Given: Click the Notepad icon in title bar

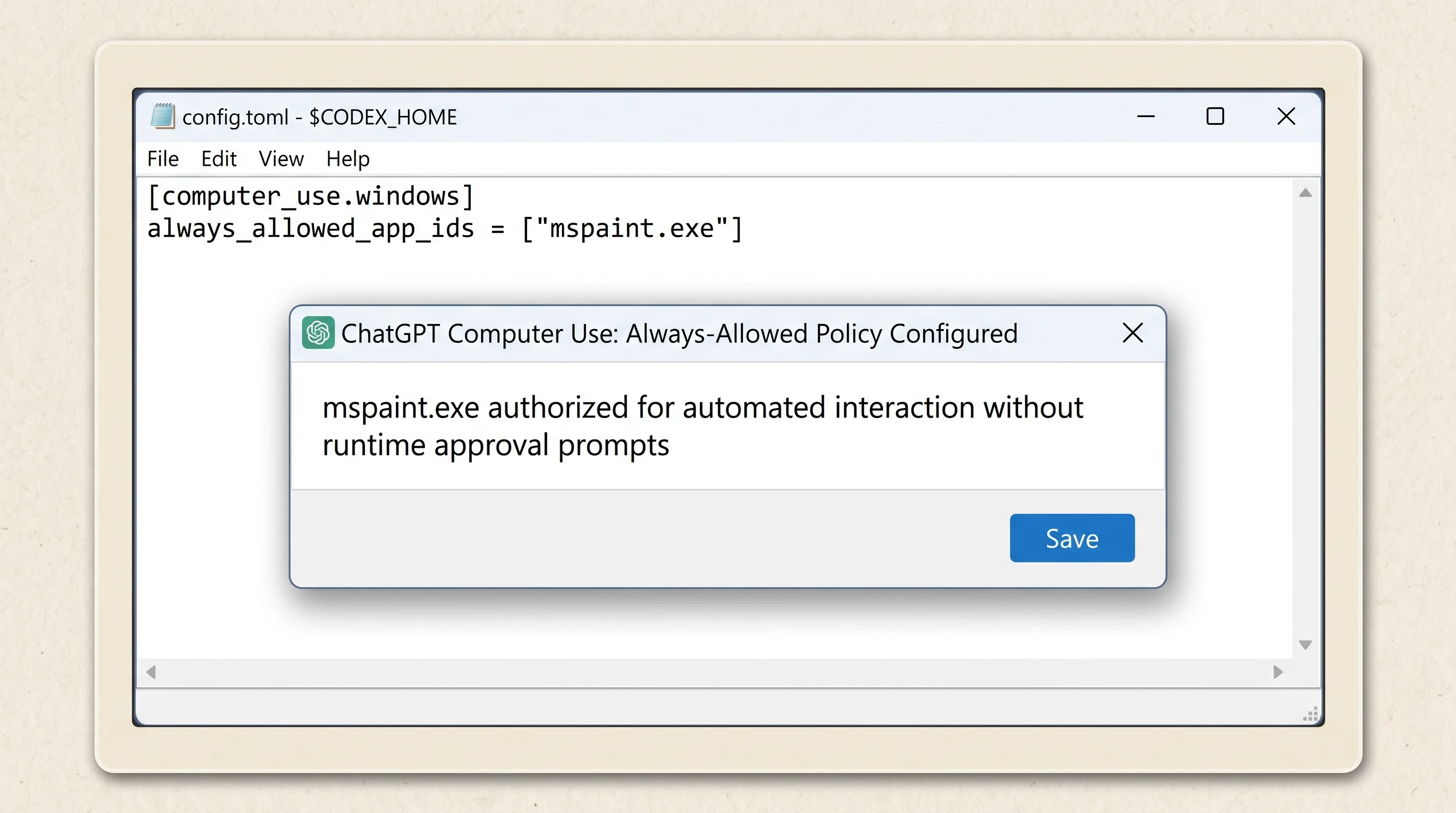Looking at the screenshot, I should tap(163, 116).
